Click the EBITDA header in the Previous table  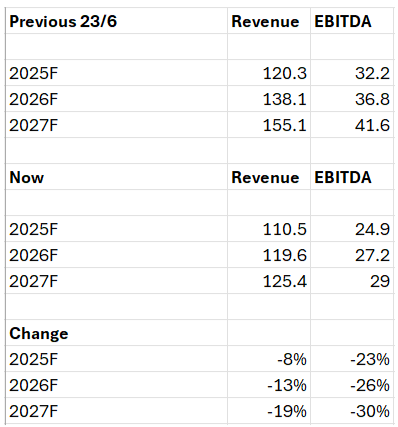tap(352, 21)
